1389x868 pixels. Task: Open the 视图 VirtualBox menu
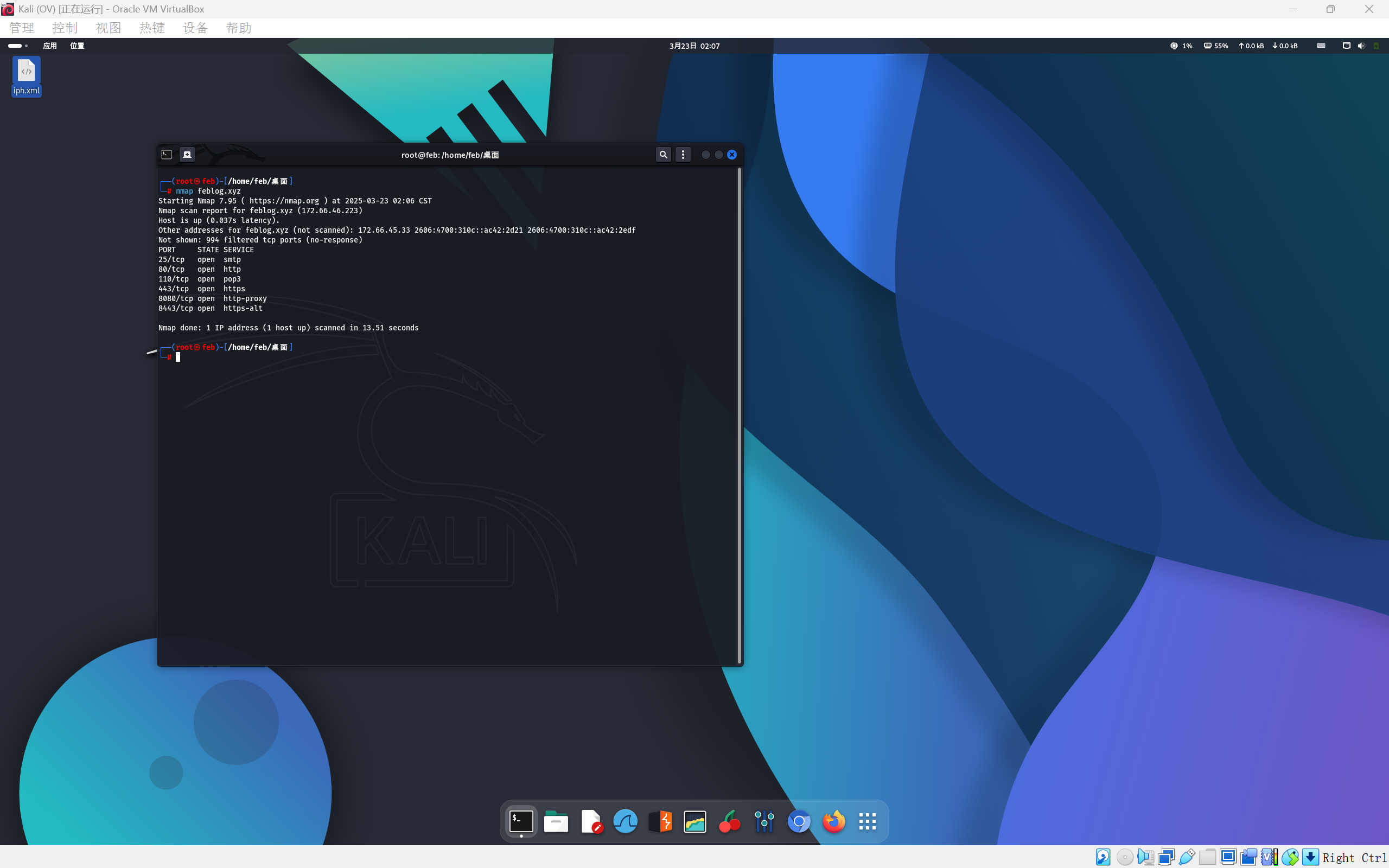tap(108, 28)
